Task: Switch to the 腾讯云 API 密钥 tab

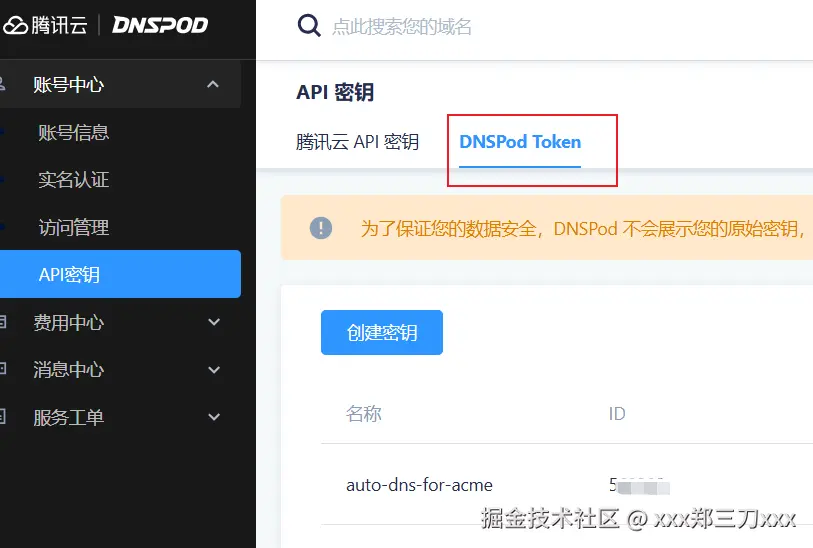Action: click(x=357, y=142)
